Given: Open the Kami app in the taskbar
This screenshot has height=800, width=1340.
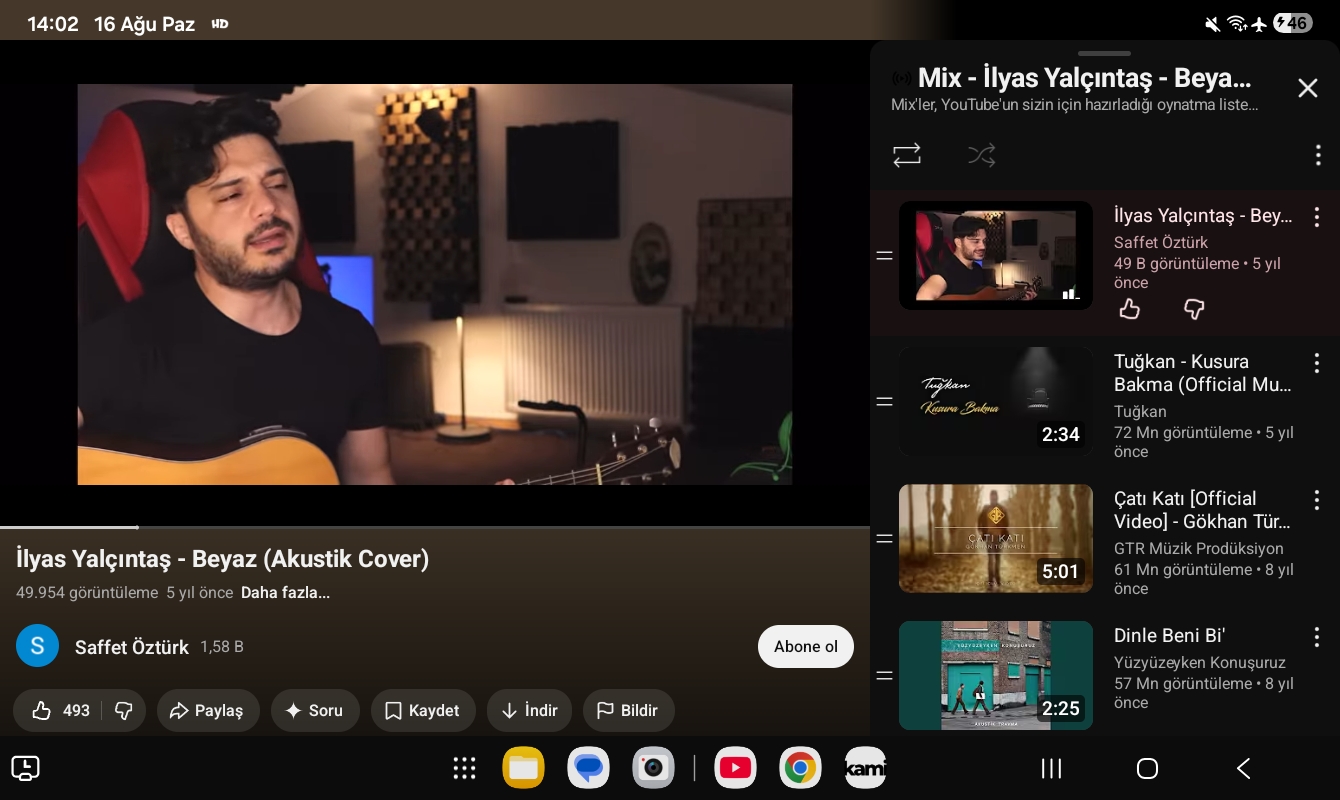Looking at the screenshot, I should pyautogui.click(x=865, y=768).
